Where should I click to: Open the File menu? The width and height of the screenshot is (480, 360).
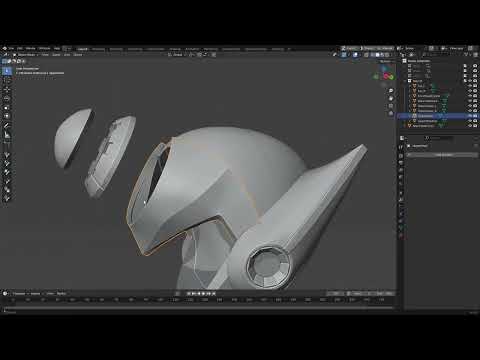(11, 49)
